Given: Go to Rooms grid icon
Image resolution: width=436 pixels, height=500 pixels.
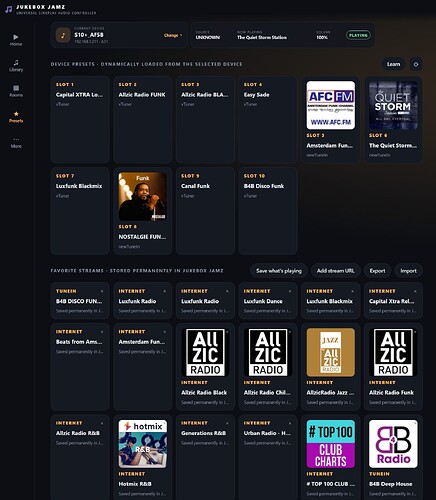Looking at the screenshot, I should coord(16,88).
